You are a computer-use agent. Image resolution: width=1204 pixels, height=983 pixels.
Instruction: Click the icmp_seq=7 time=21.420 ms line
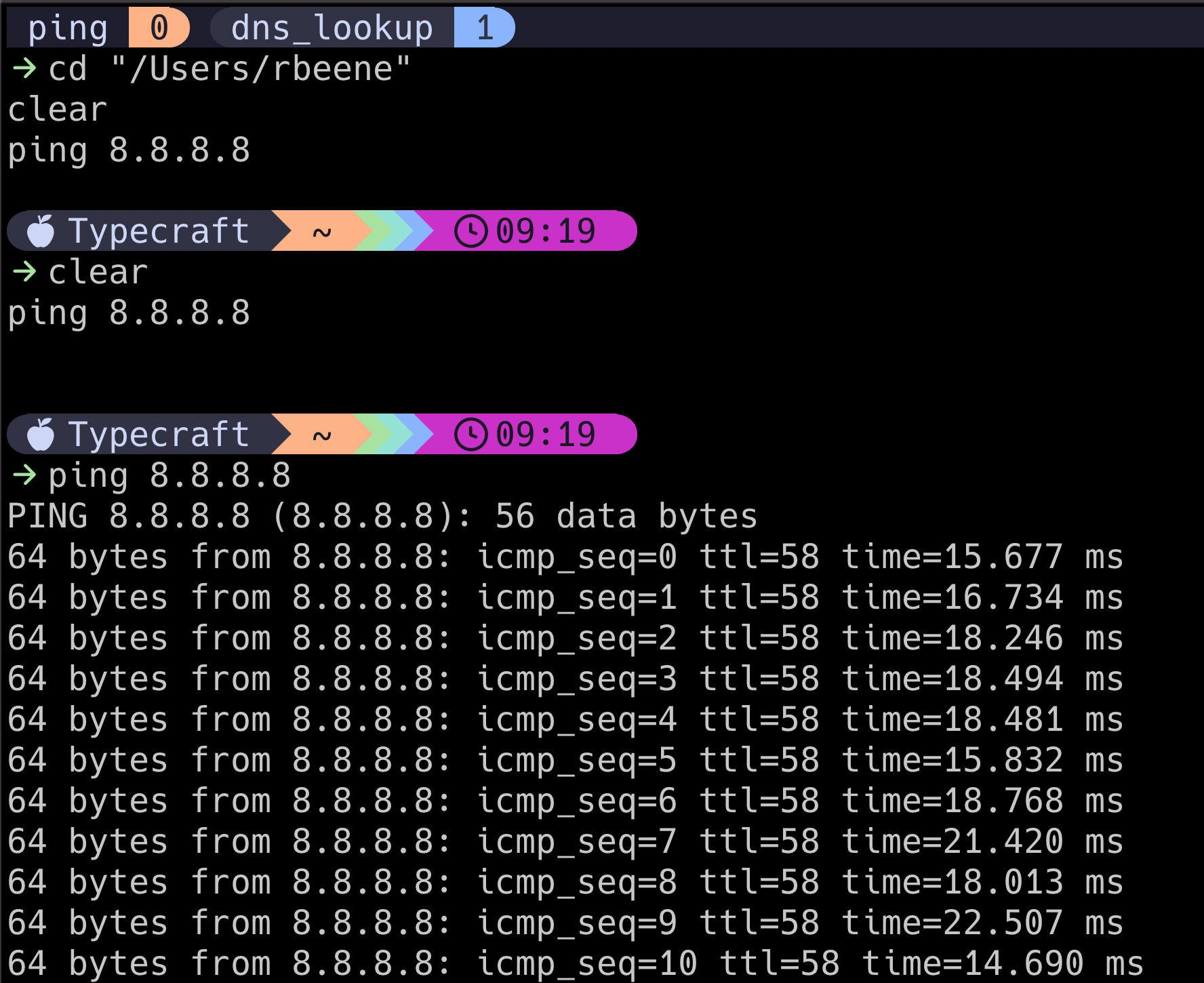(x=565, y=841)
